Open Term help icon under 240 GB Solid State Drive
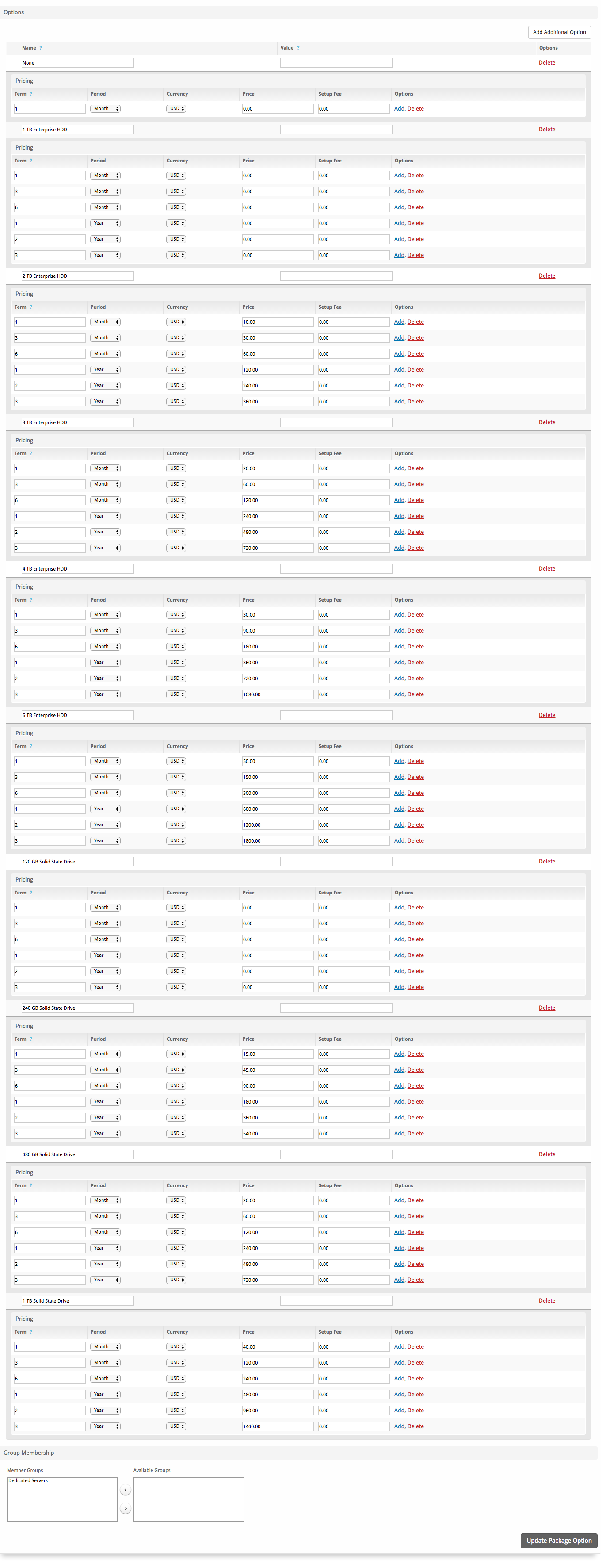Viewport: 606px width, 1568px height. click(x=31, y=1039)
